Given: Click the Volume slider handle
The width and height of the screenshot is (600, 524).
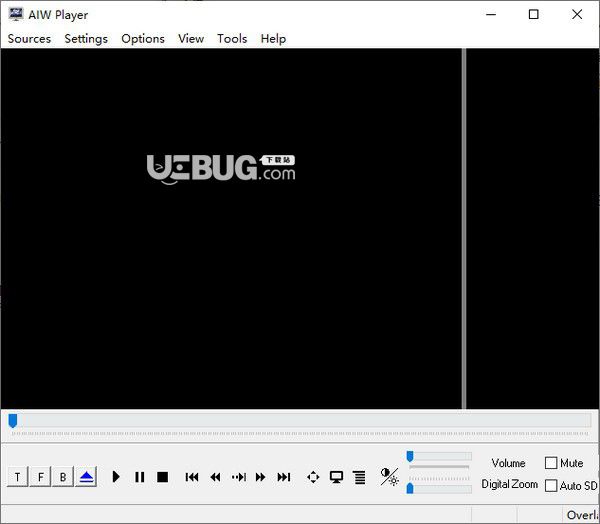Looking at the screenshot, I should pyautogui.click(x=410, y=456).
